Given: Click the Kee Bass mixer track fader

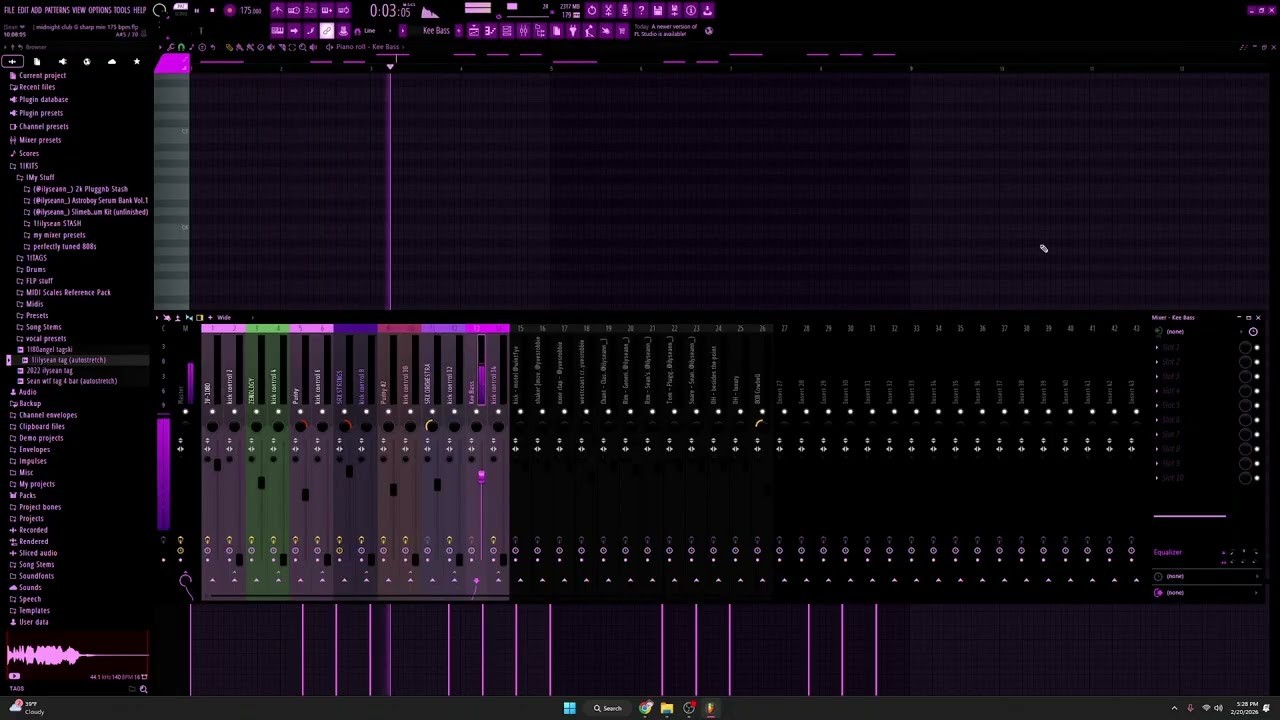Looking at the screenshot, I should pyautogui.click(x=481, y=476).
